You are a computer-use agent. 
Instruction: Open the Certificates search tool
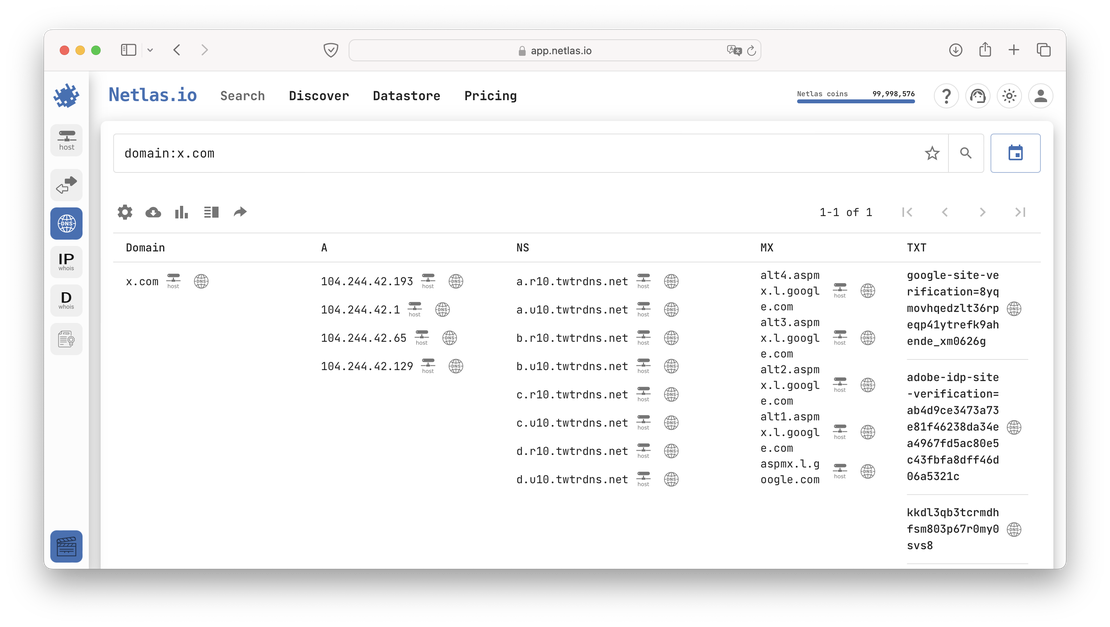click(x=66, y=338)
